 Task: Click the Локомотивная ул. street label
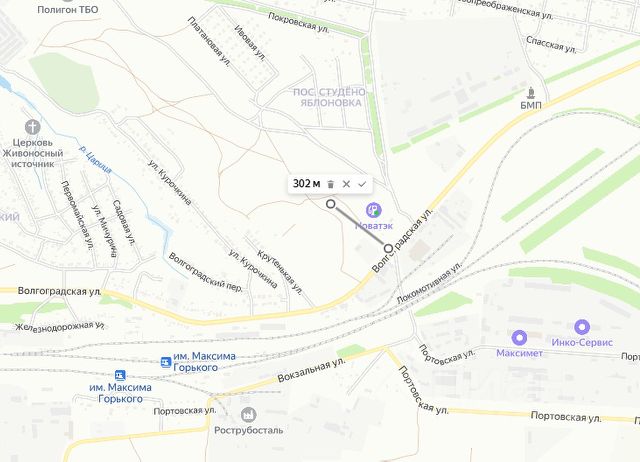pyautogui.click(x=429, y=282)
